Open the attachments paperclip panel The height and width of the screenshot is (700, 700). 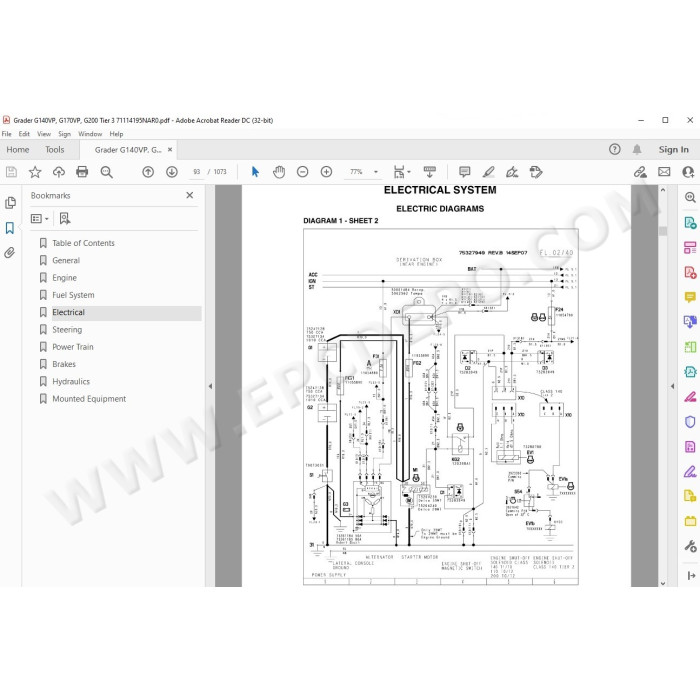[9, 253]
